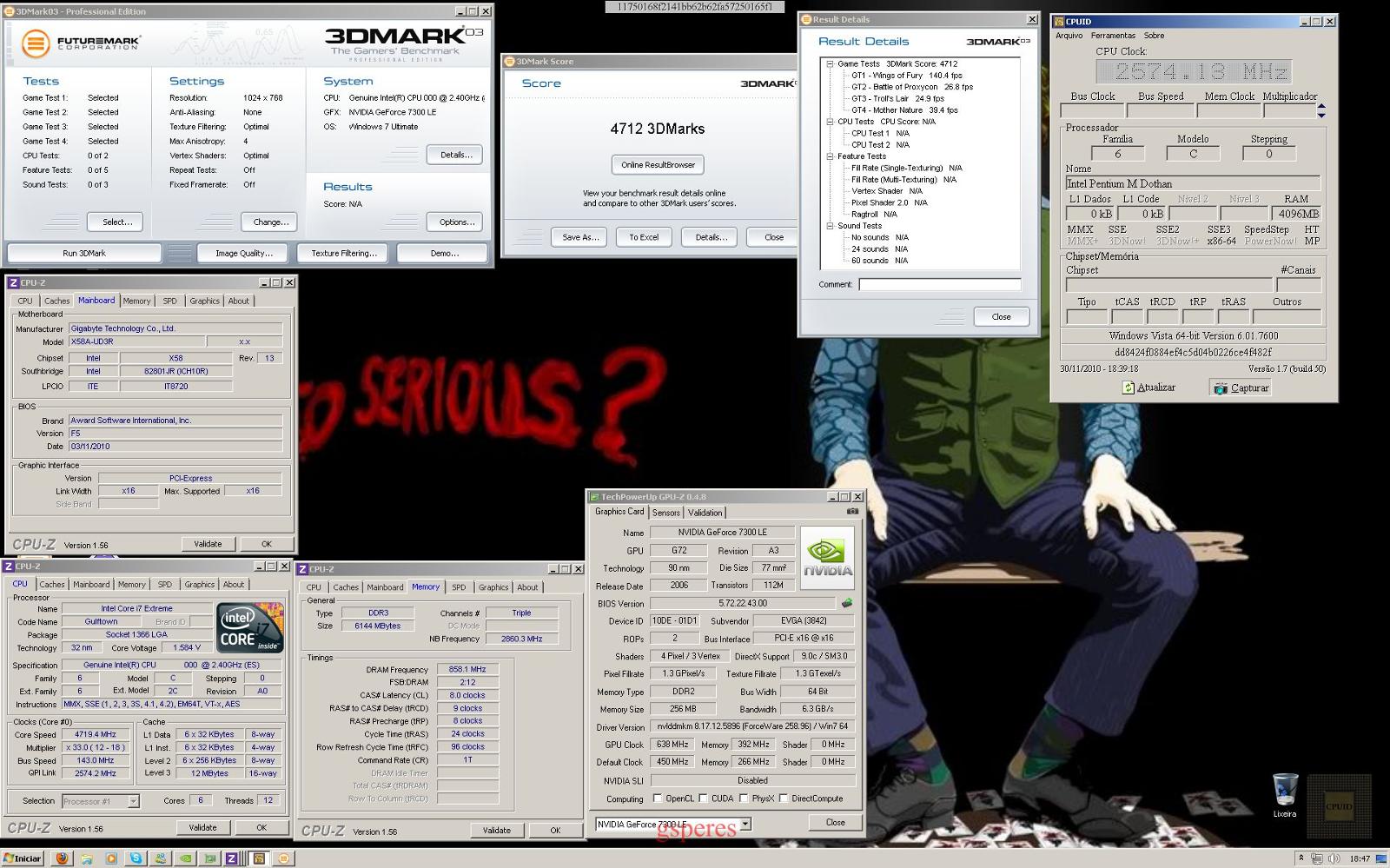1390x868 pixels.
Task: Launch Windows Media Player taskbar icon
Action: 111,858
